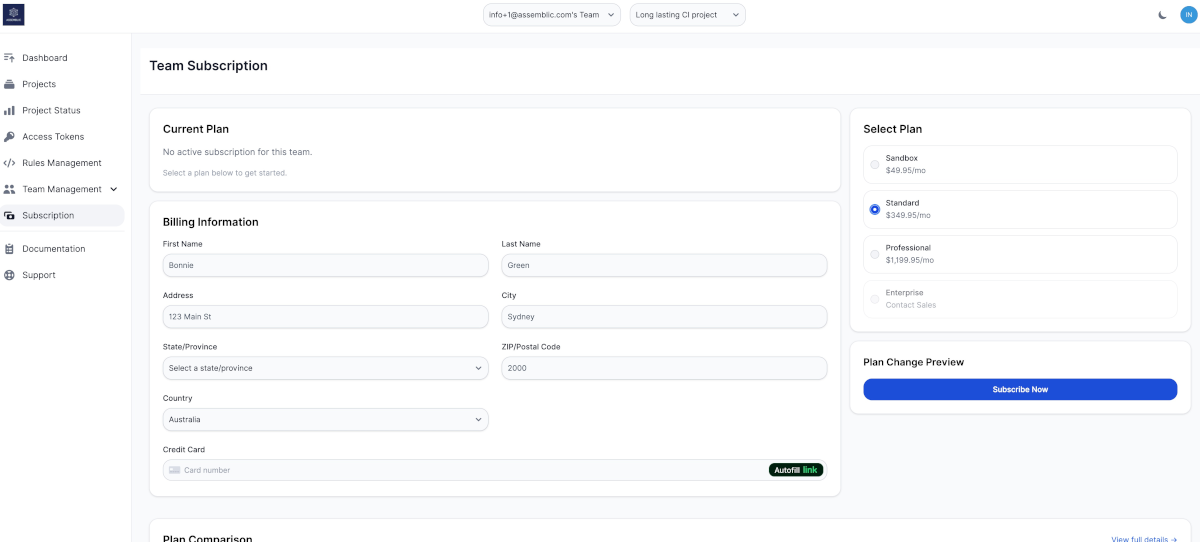Click the ZIP/Postal Code field
1200x542 pixels.
[x=664, y=368]
